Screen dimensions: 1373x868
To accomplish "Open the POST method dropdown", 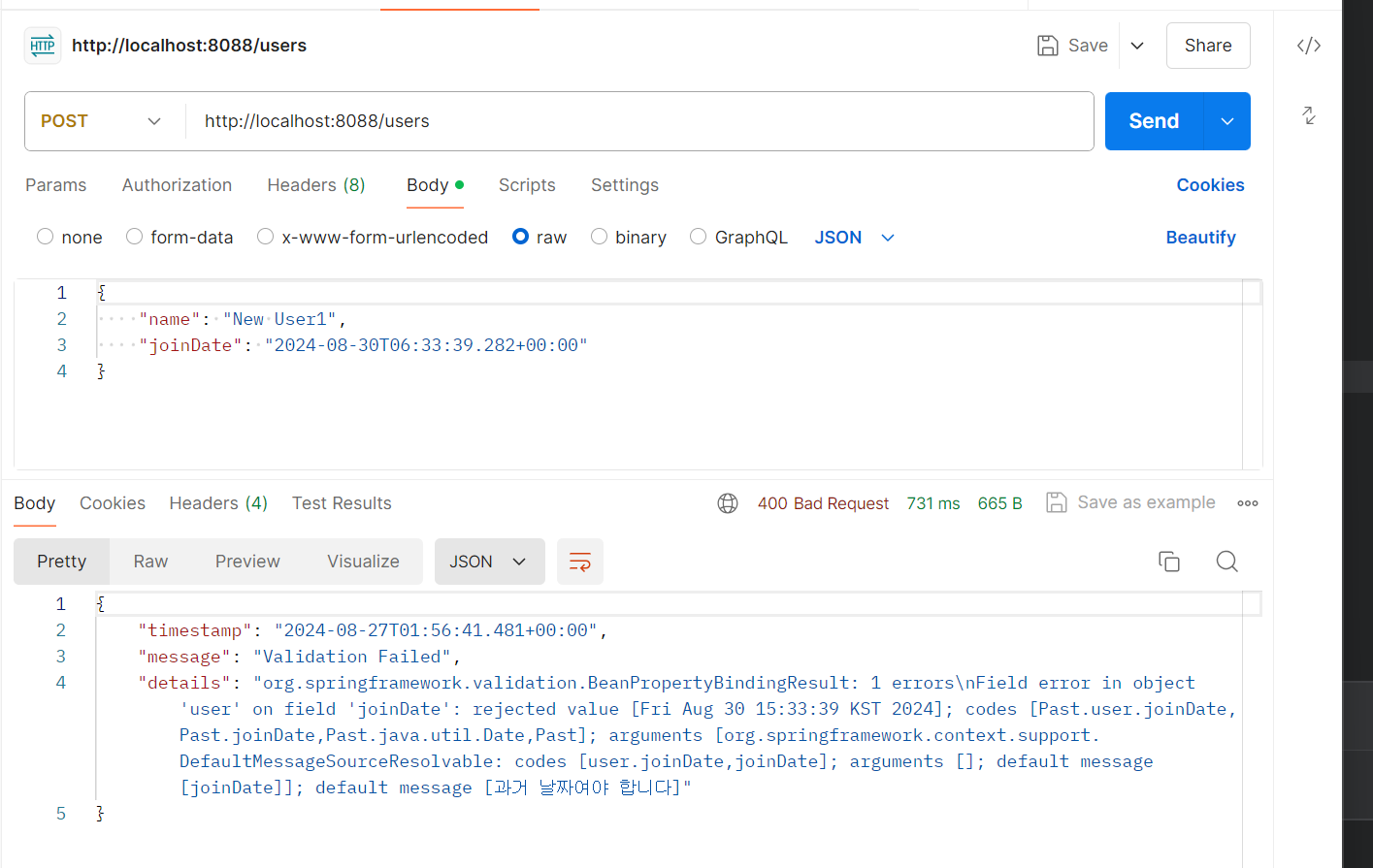I will (x=102, y=121).
